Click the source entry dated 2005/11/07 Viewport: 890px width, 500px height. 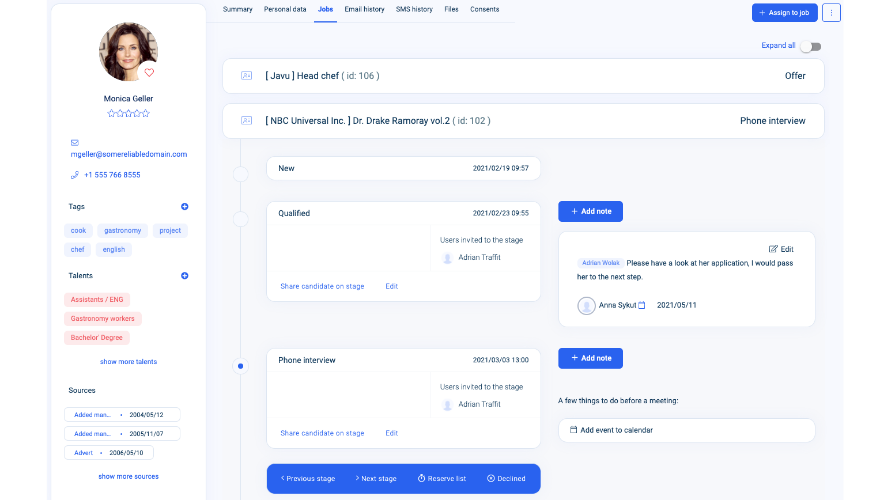pos(122,434)
